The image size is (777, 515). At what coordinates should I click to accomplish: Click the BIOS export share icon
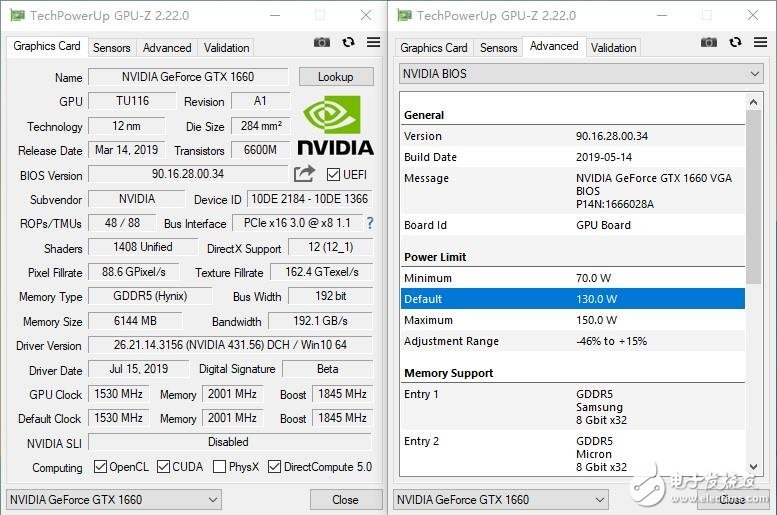click(304, 173)
